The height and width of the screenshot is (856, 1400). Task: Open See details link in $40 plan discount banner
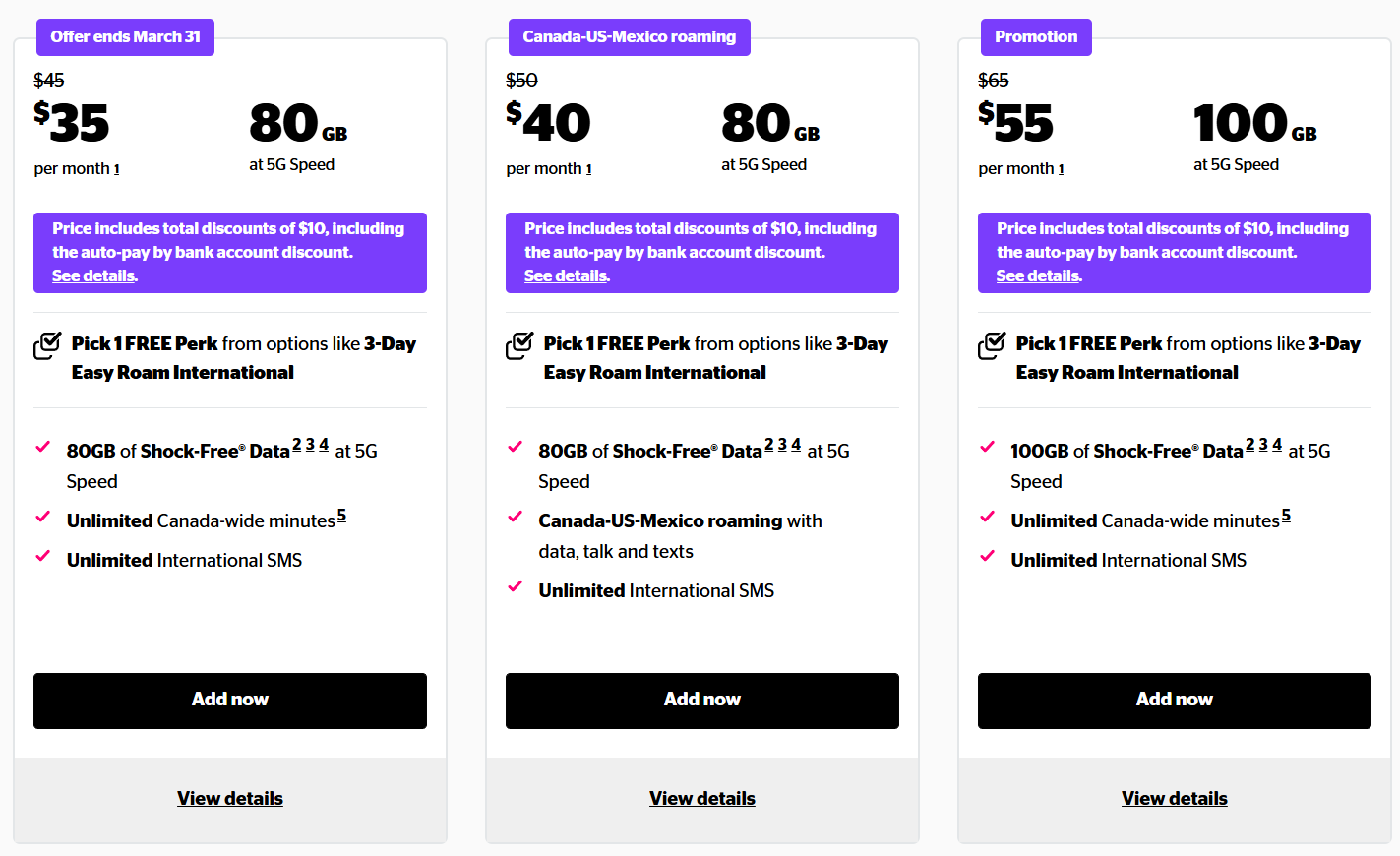(x=567, y=276)
